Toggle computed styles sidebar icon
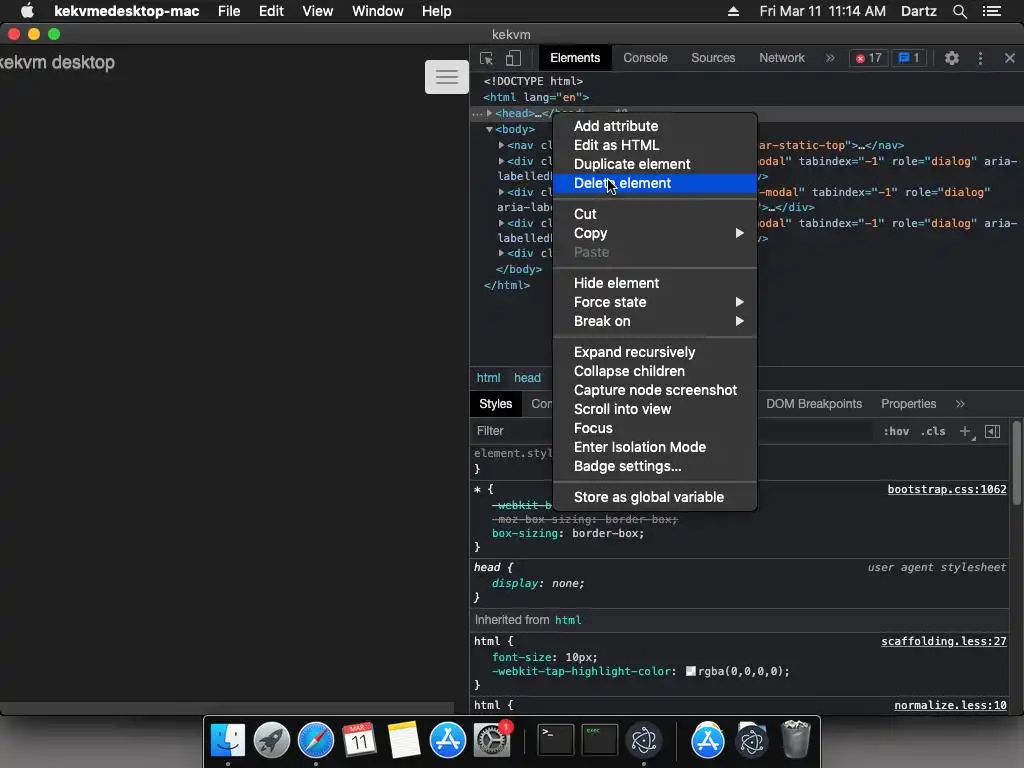1024x768 pixels. [x=993, y=431]
